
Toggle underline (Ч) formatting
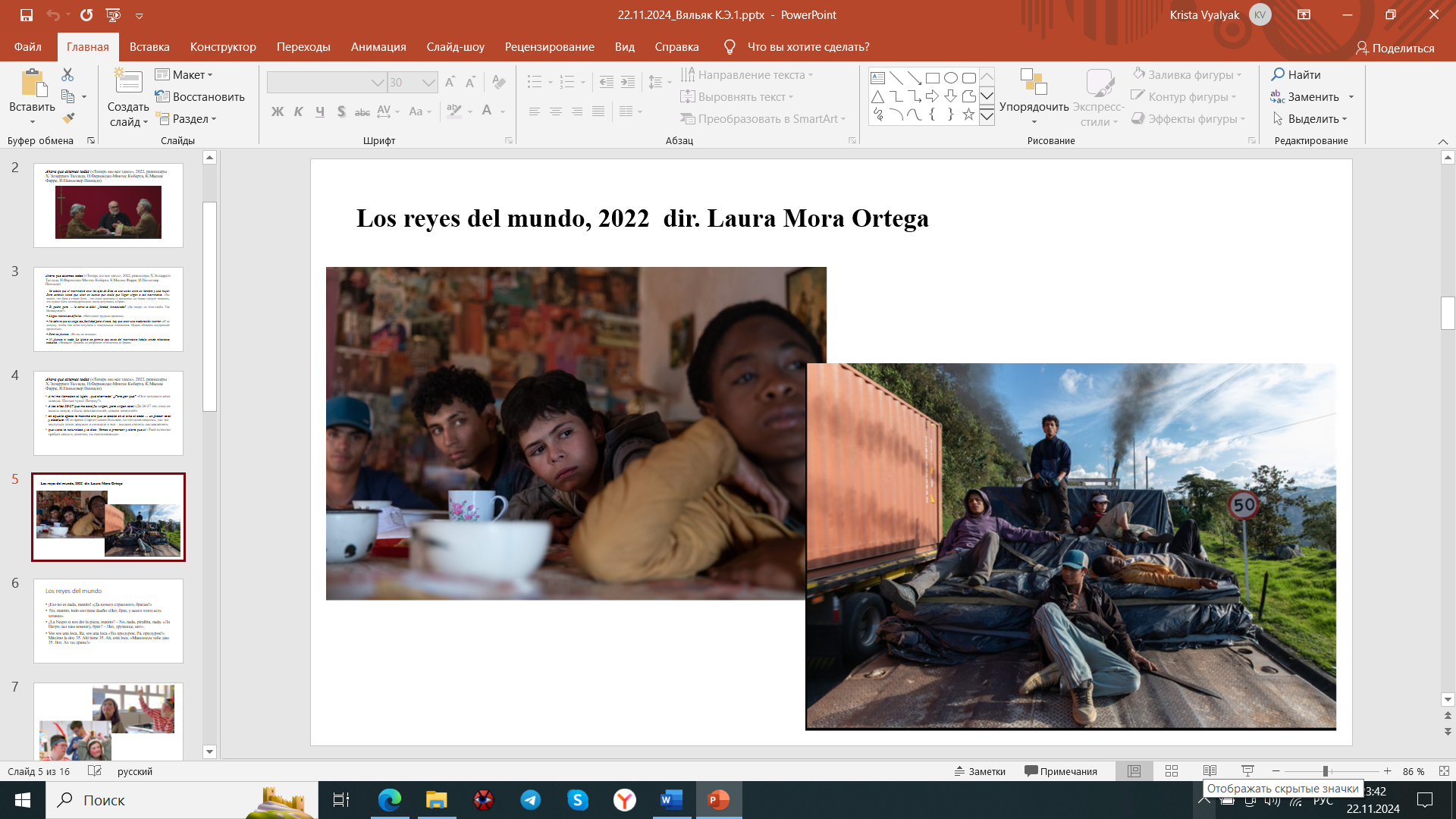[320, 111]
